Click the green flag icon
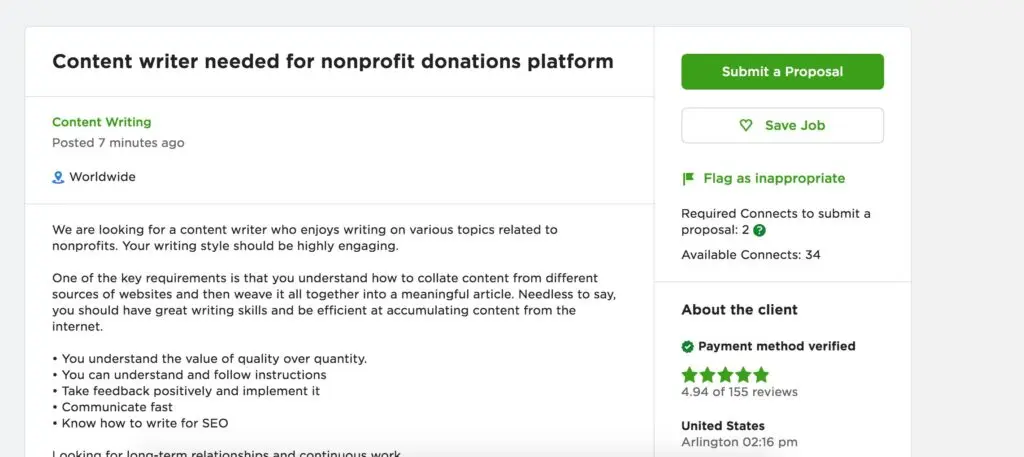This screenshot has height=457, width=1024. (x=688, y=179)
